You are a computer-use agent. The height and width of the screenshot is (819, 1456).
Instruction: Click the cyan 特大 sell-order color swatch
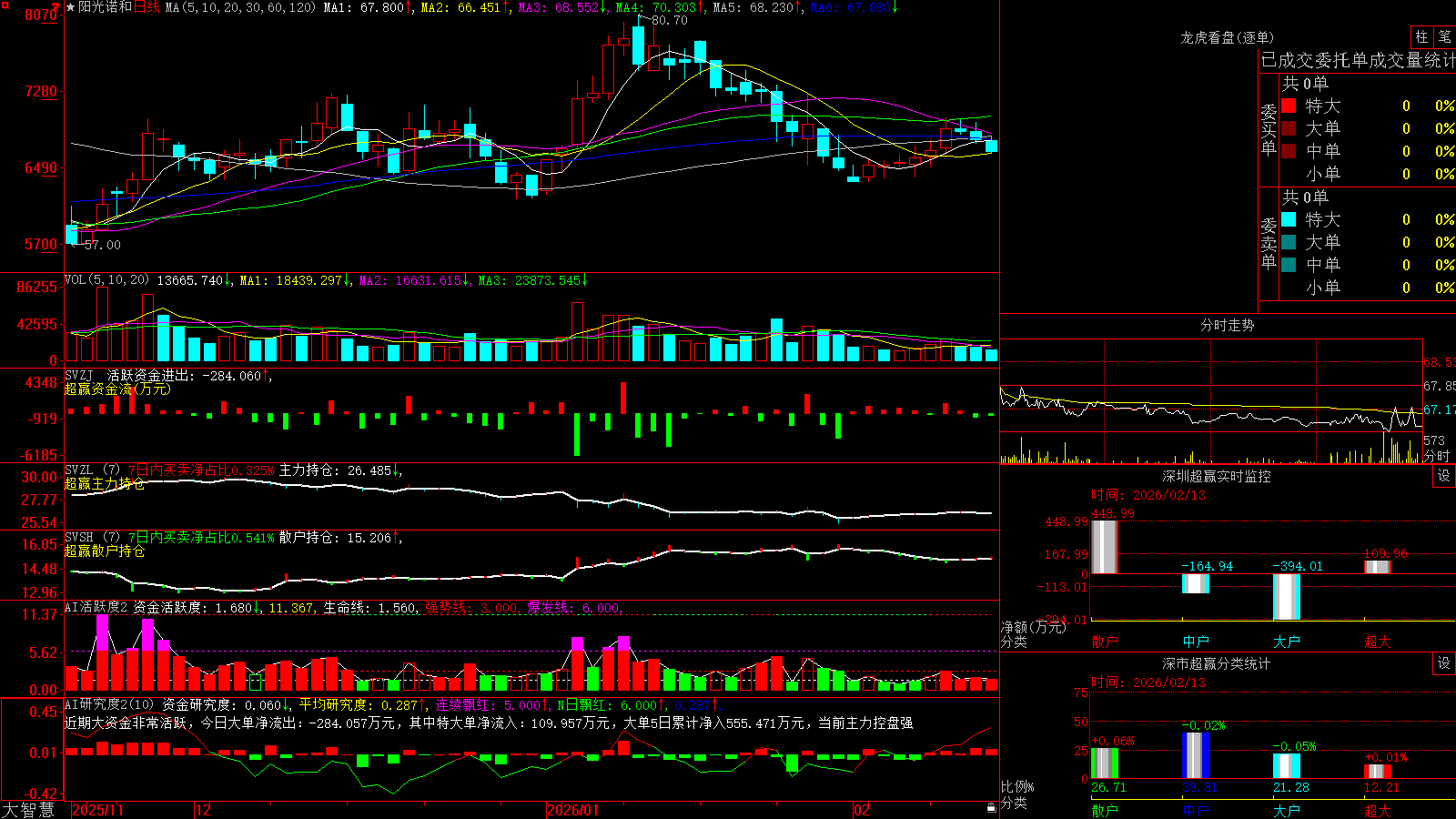click(x=1289, y=219)
